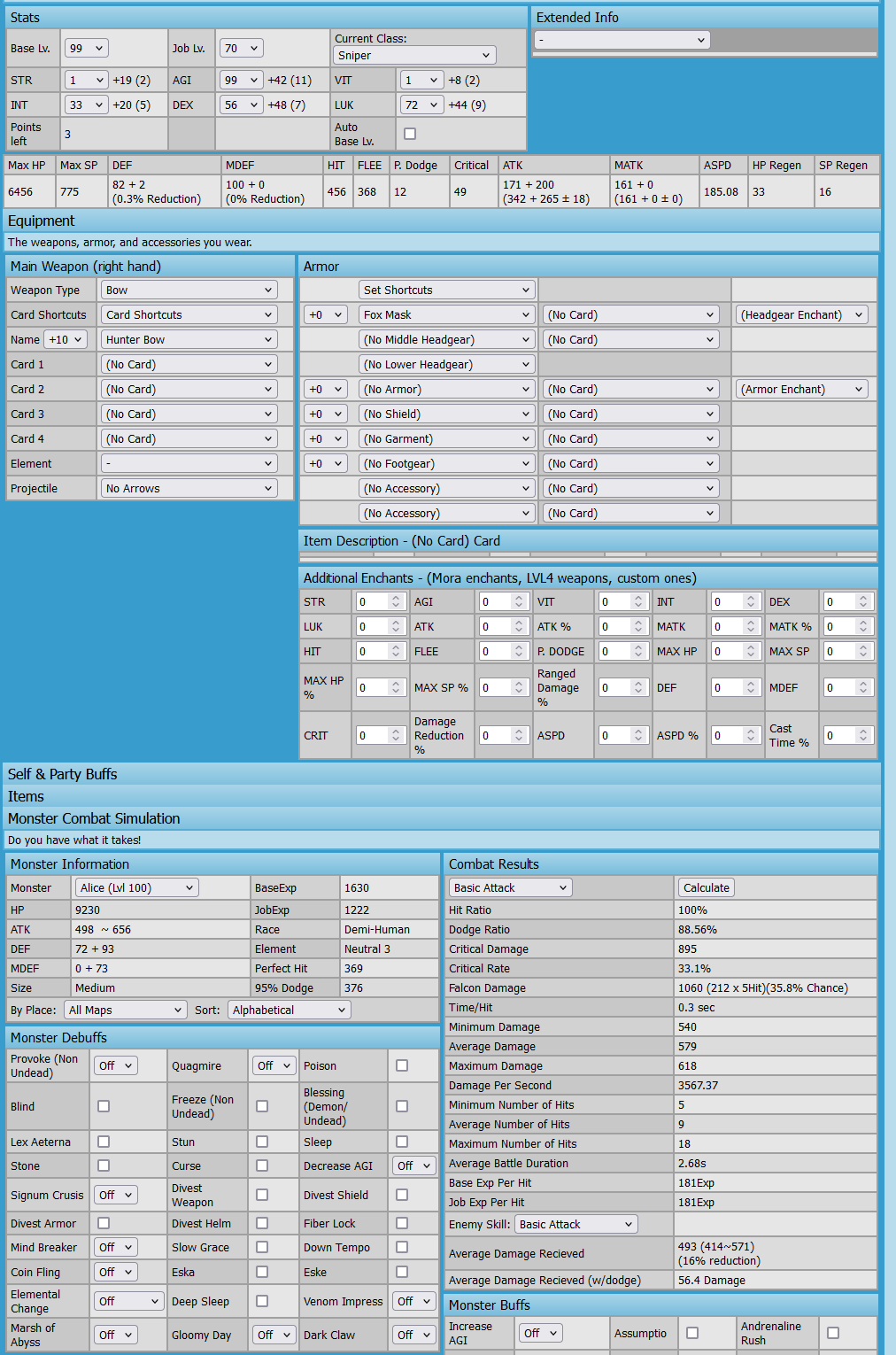Open the (No Footgear) dropdown
Viewport: 896px width, 1355px height.
pos(446,464)
